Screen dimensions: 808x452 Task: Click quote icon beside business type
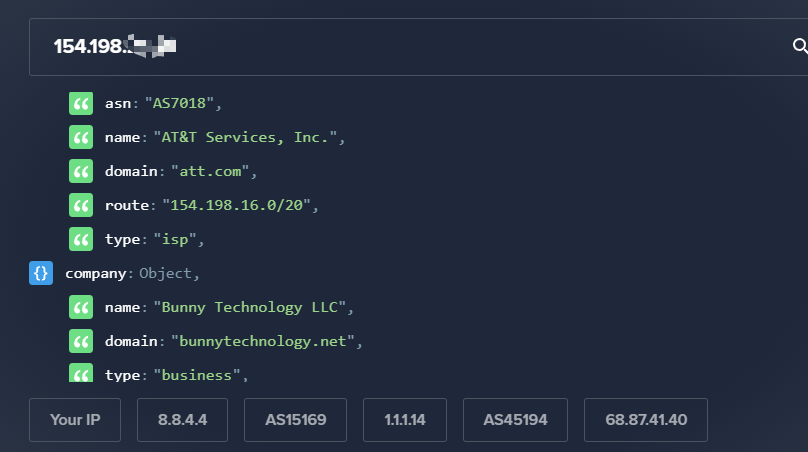pos(81,373)
